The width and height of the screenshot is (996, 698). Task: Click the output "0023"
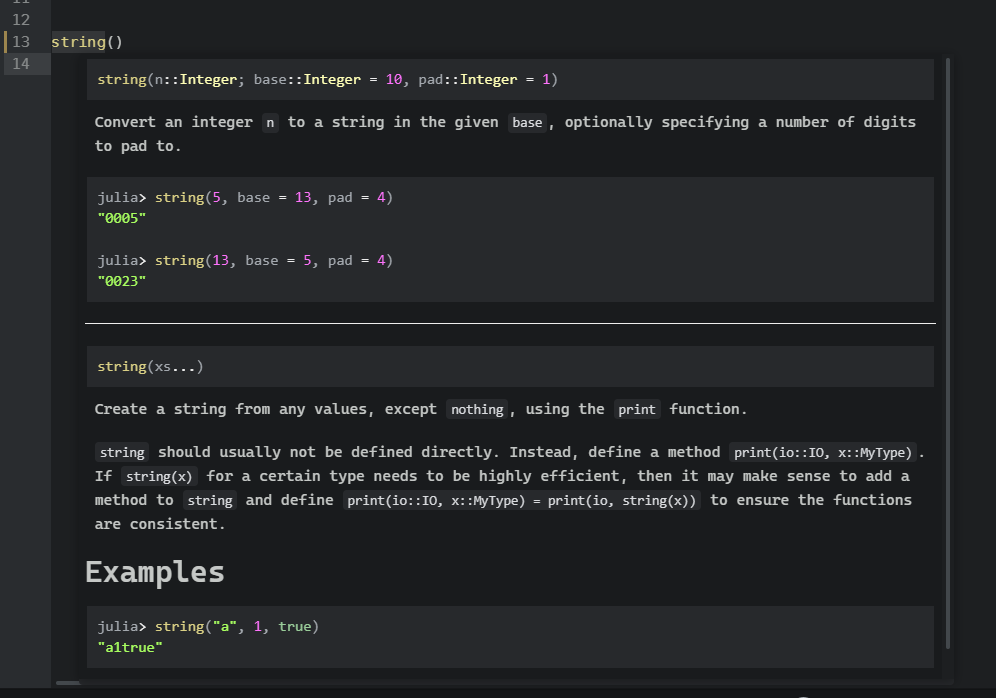pyautogui.click(x=122, y=281)
